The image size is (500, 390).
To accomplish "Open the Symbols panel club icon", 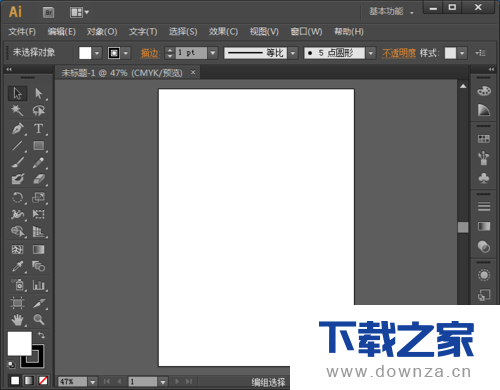I will (484, 178).
